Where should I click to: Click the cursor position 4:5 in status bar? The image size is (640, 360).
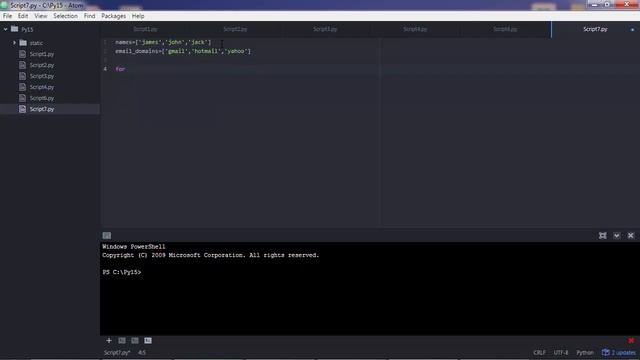click(142, 352)
